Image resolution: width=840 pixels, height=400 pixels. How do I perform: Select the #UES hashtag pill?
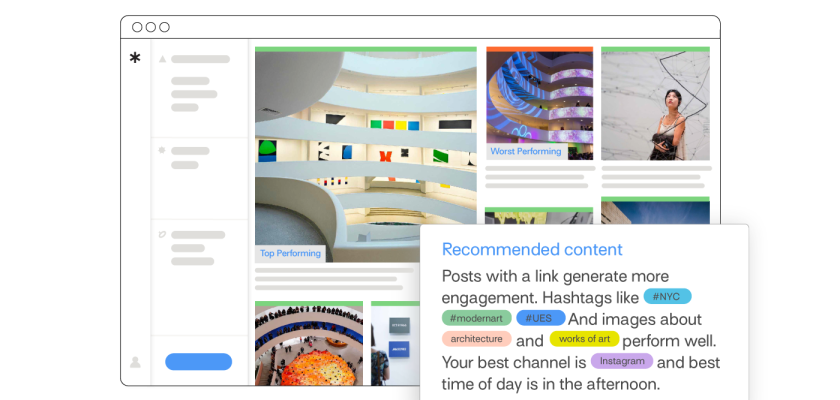pyautogui.click(x=540, y=318)
